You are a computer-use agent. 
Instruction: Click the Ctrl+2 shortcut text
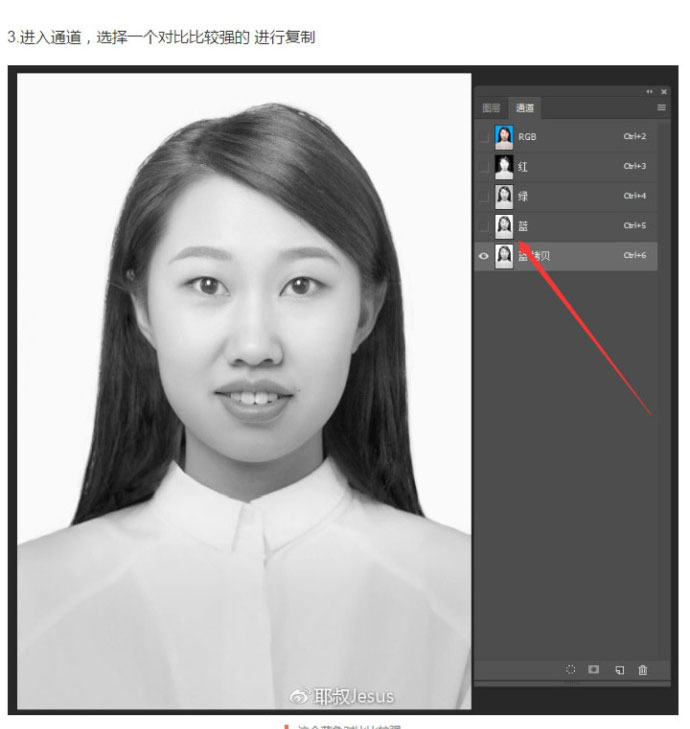click(x=635, y=136)
